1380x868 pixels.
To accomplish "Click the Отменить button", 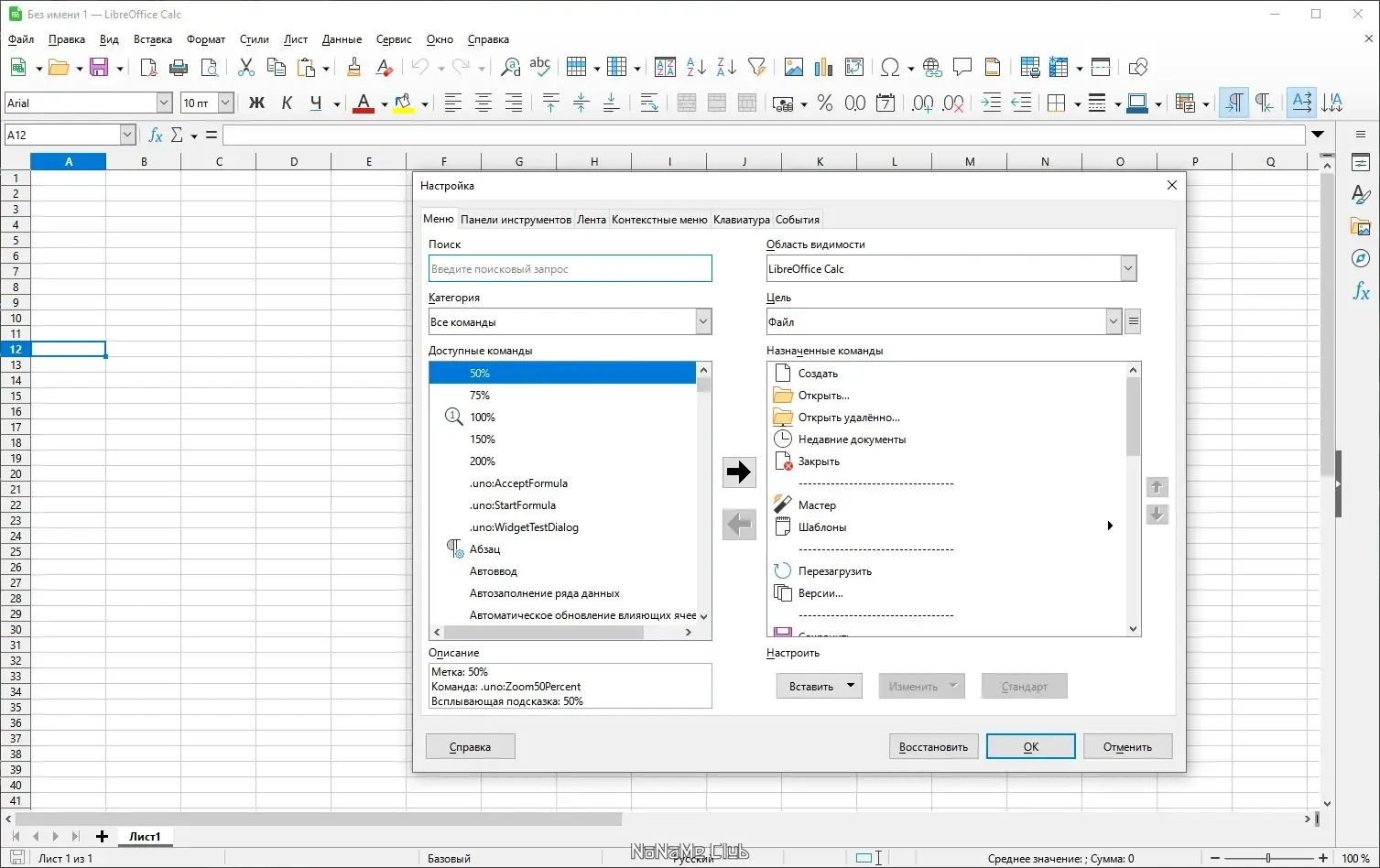I will [1126, 747].
